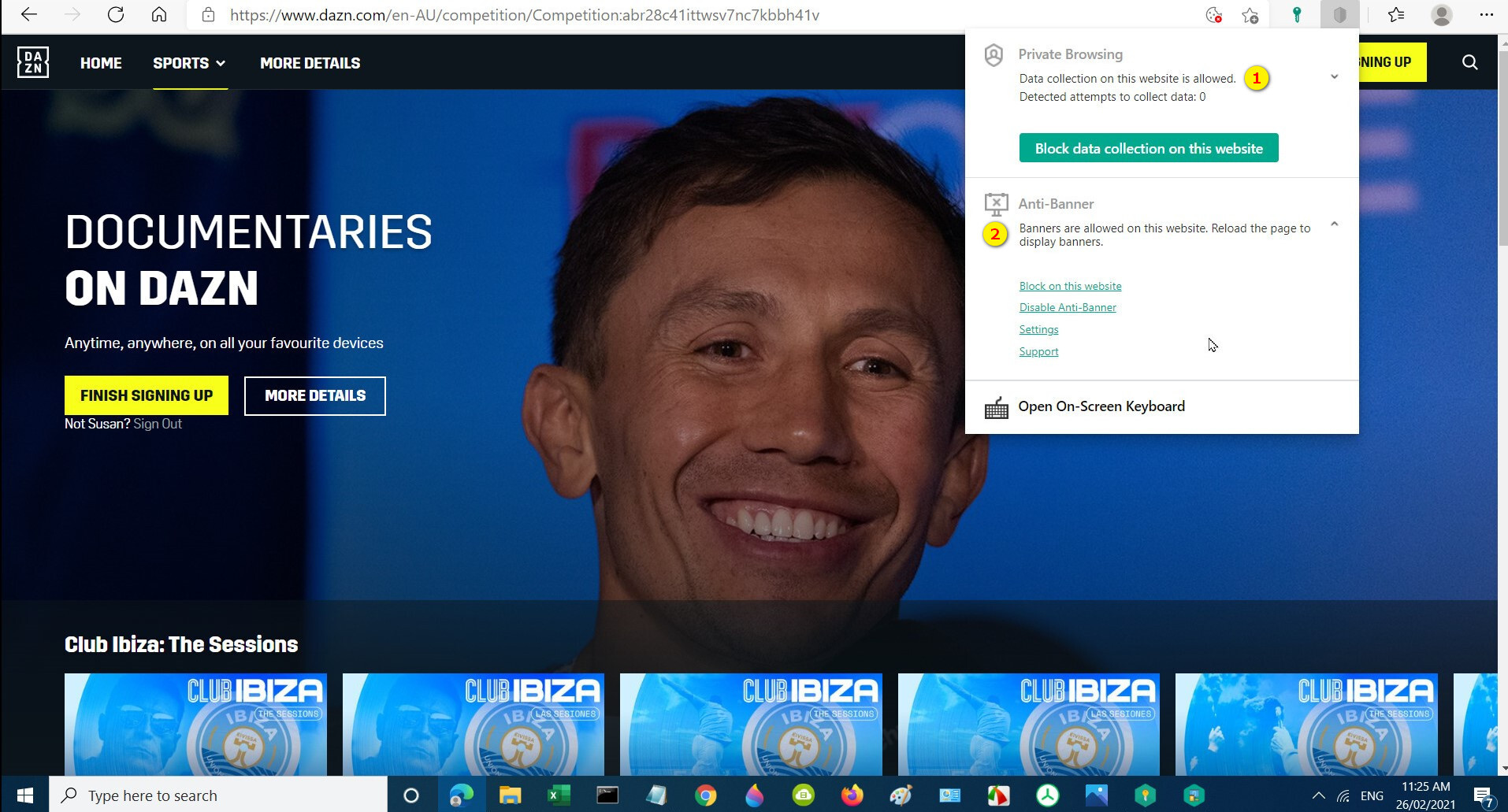
Task: Click Block on this website link
Action: (1070, 286)
